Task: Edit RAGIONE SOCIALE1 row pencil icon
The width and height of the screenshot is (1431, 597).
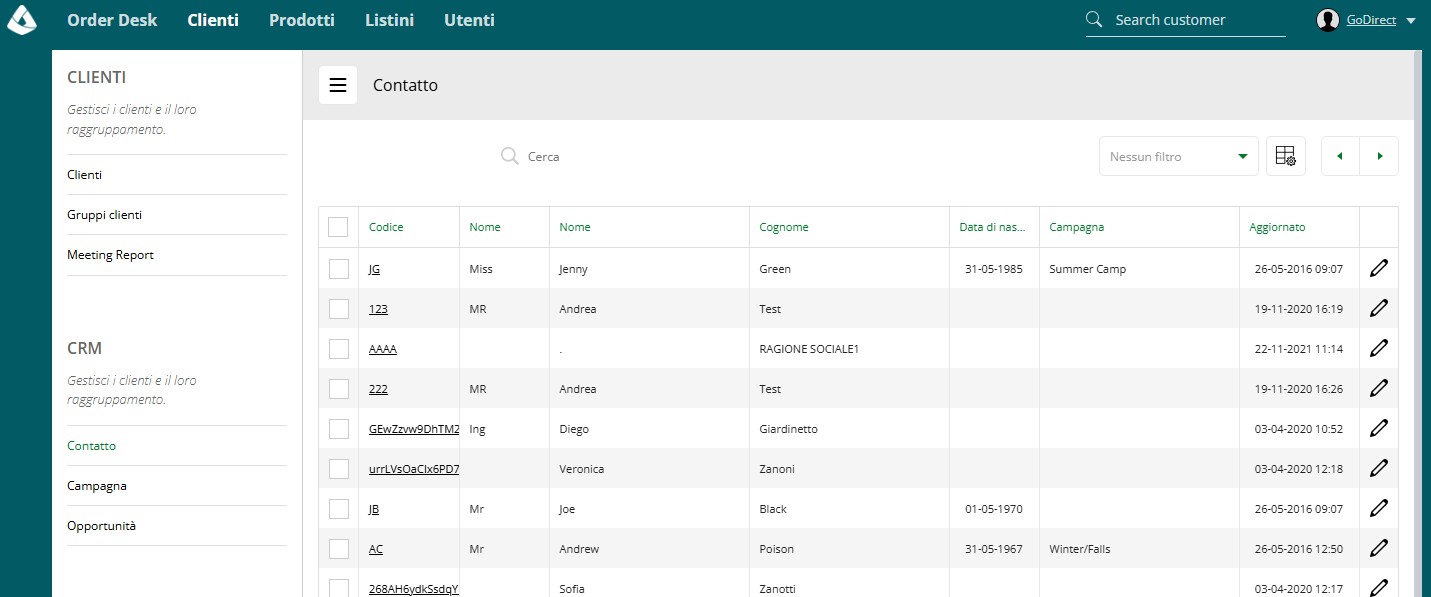Action: click(x=1379, y=348)
